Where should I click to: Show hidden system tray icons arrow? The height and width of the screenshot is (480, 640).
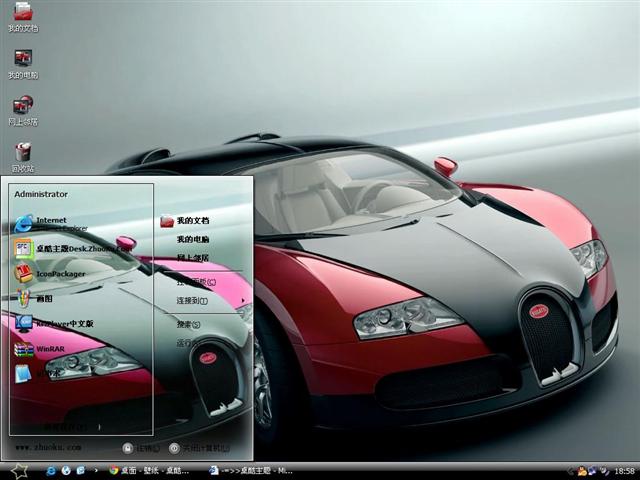click(x=571, y=471)
